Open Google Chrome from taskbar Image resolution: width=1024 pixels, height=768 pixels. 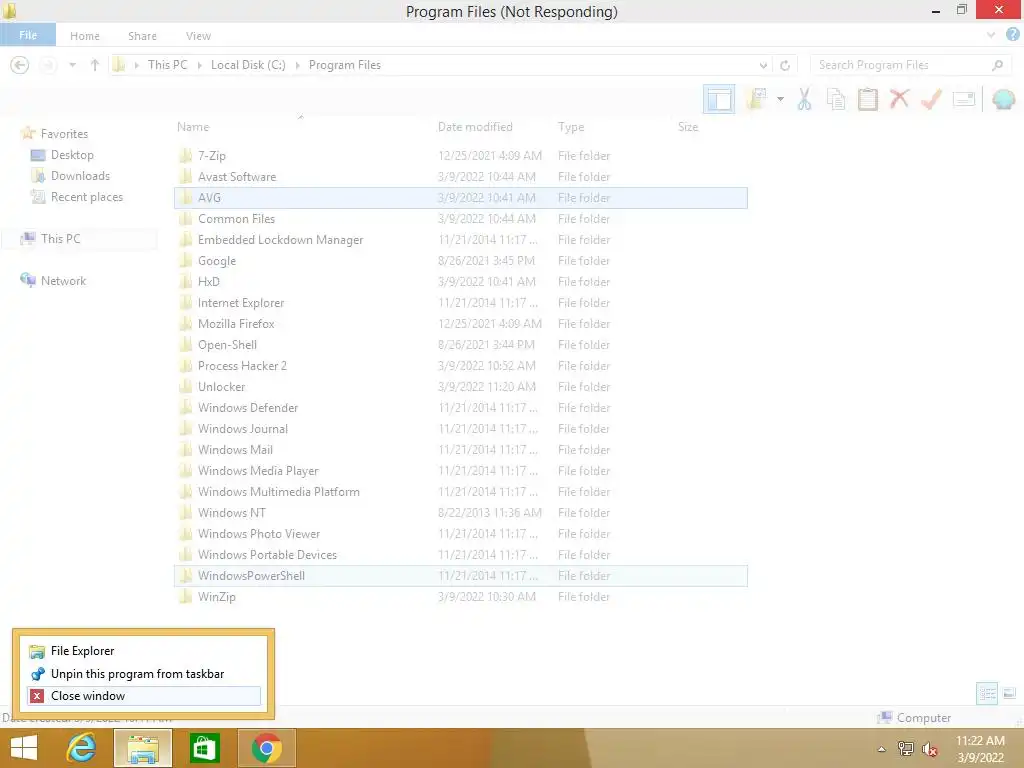(x=266, y=748)
